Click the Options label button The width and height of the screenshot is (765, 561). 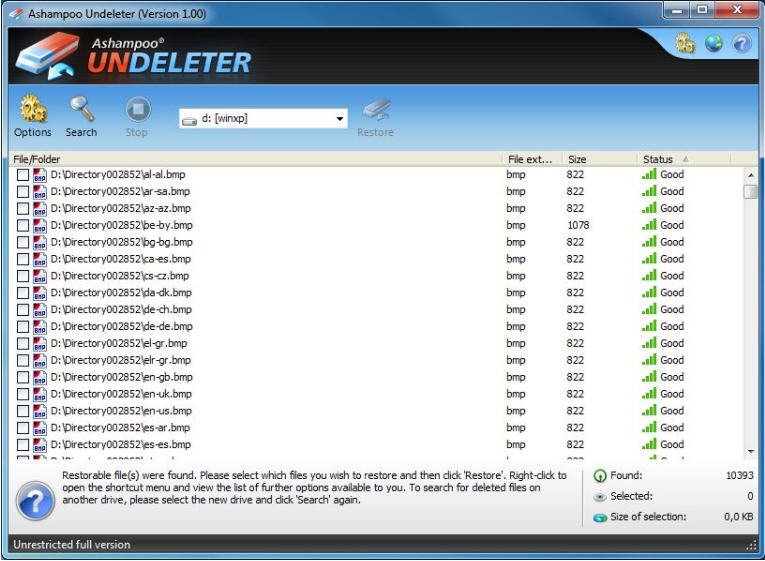(x=33, y=132)
